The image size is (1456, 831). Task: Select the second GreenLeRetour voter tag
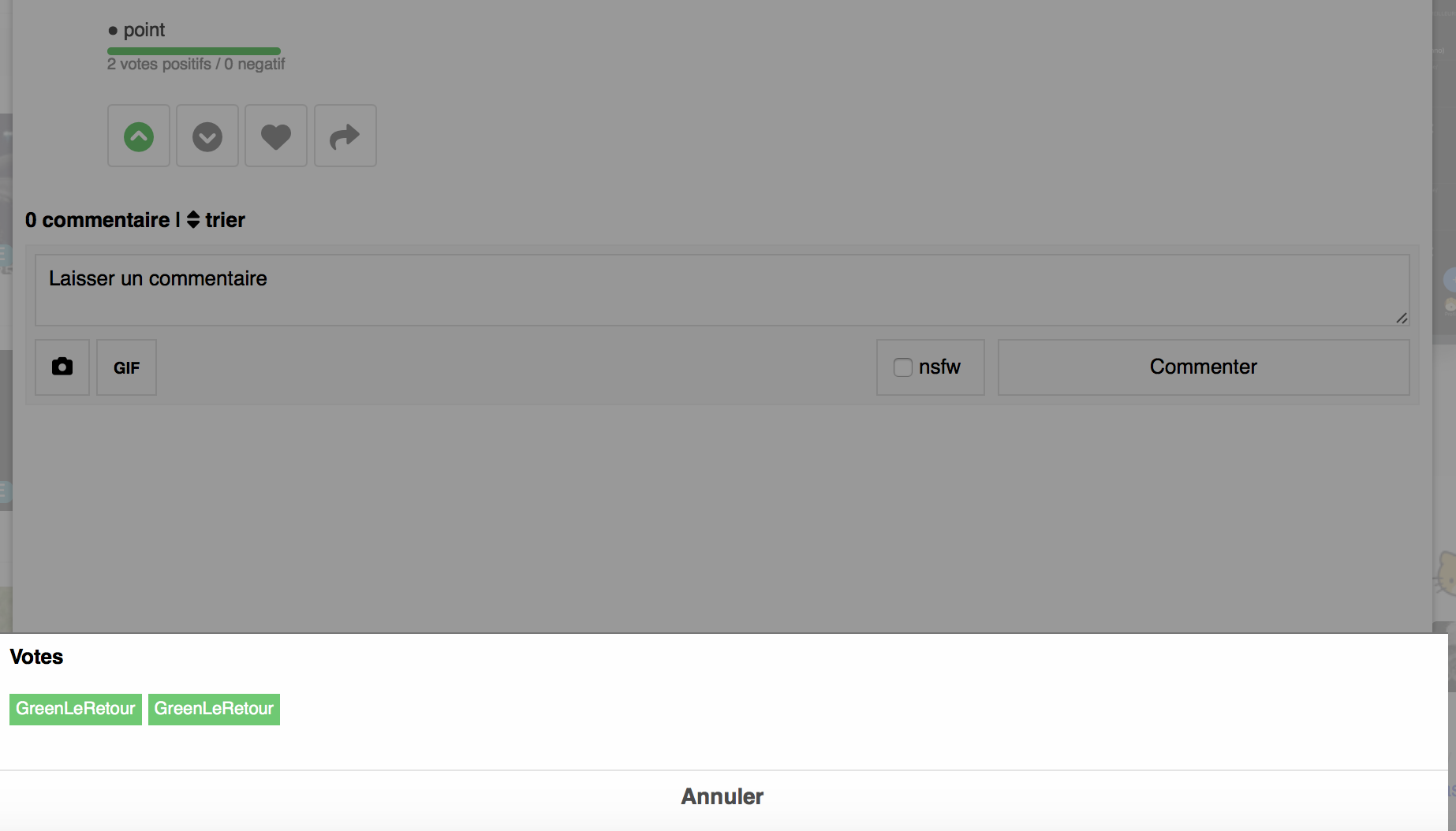pos(214,709)
